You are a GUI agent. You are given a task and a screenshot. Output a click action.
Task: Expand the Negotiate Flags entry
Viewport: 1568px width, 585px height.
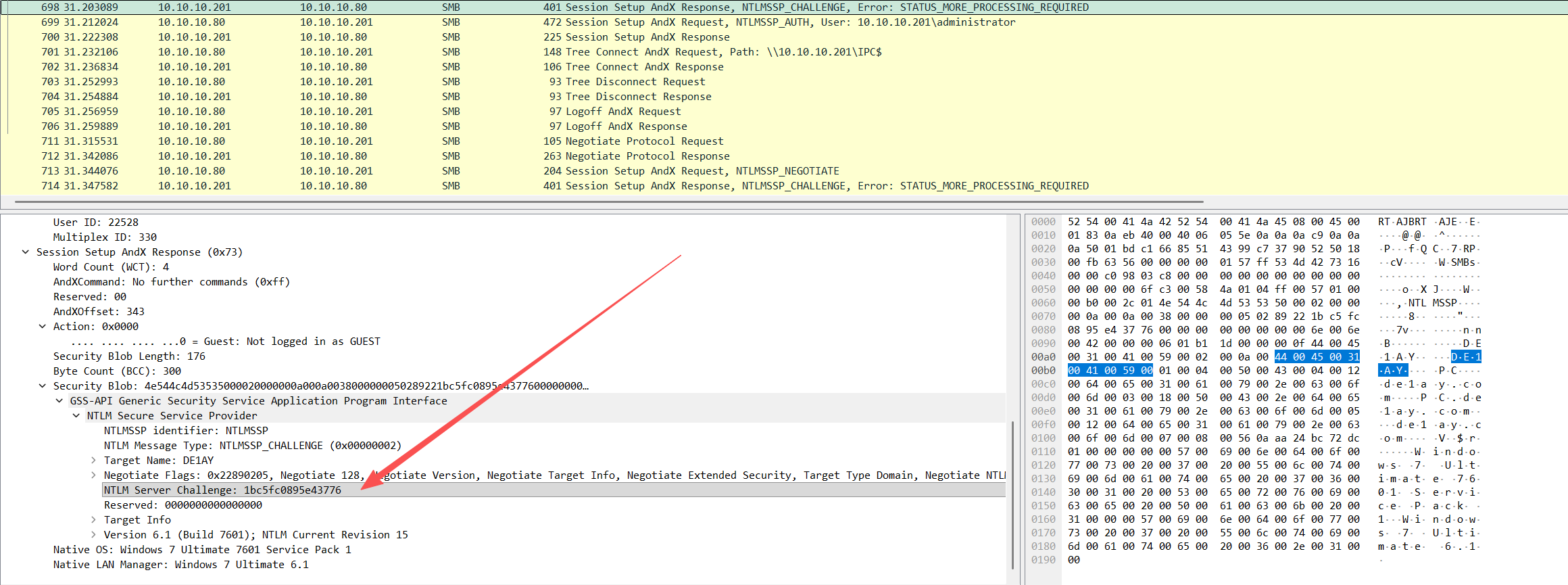93,475
